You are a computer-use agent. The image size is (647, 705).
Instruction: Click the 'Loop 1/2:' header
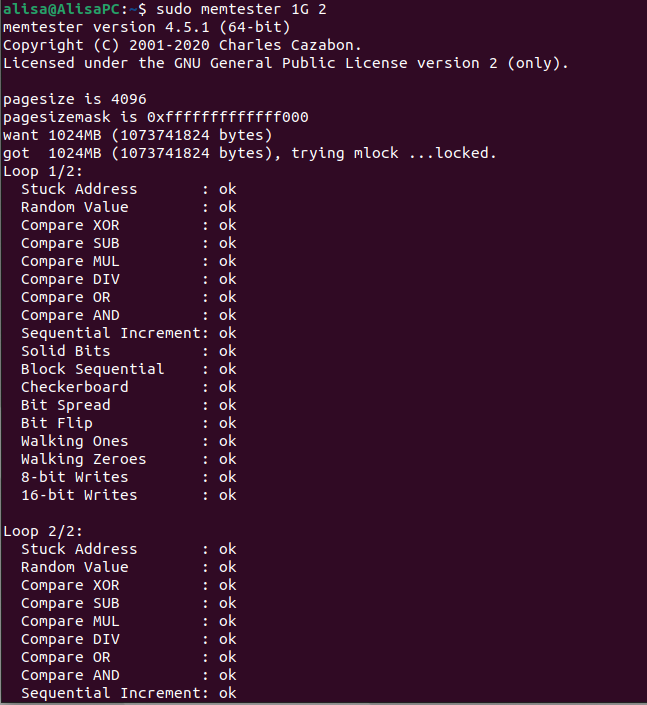tap(43, 171)
